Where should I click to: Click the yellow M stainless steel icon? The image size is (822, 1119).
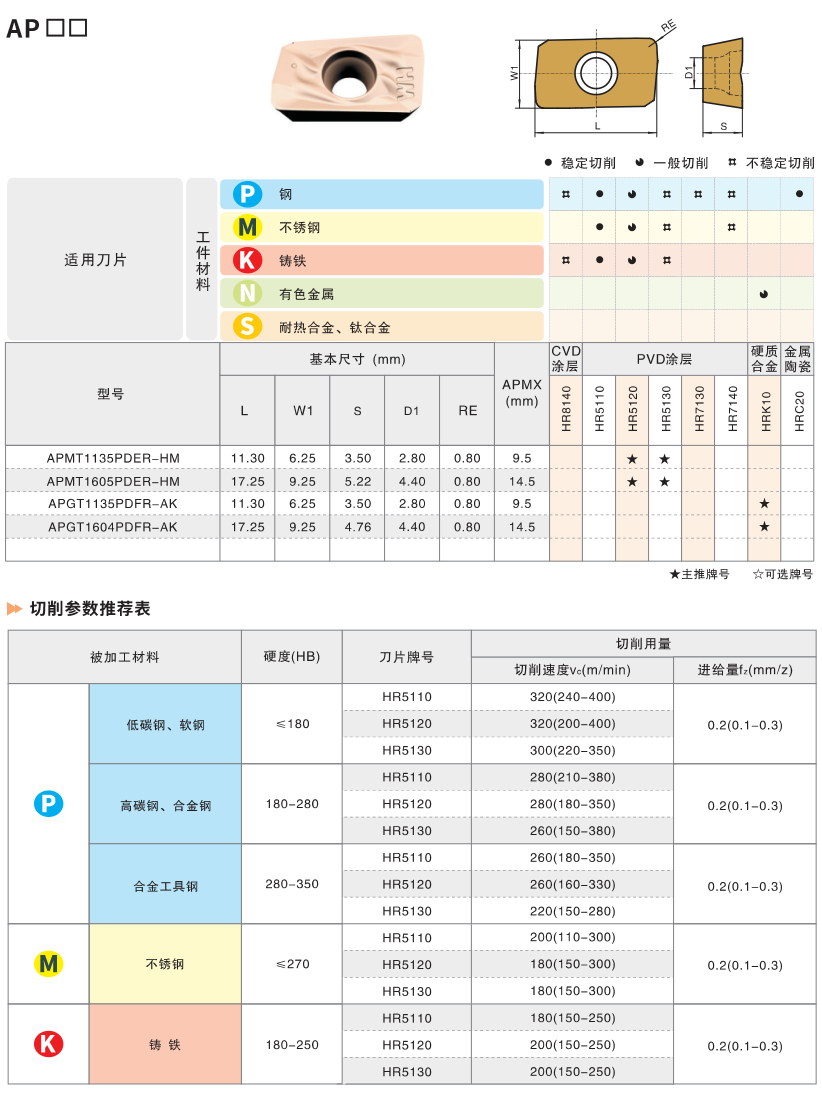pos(247,227)
